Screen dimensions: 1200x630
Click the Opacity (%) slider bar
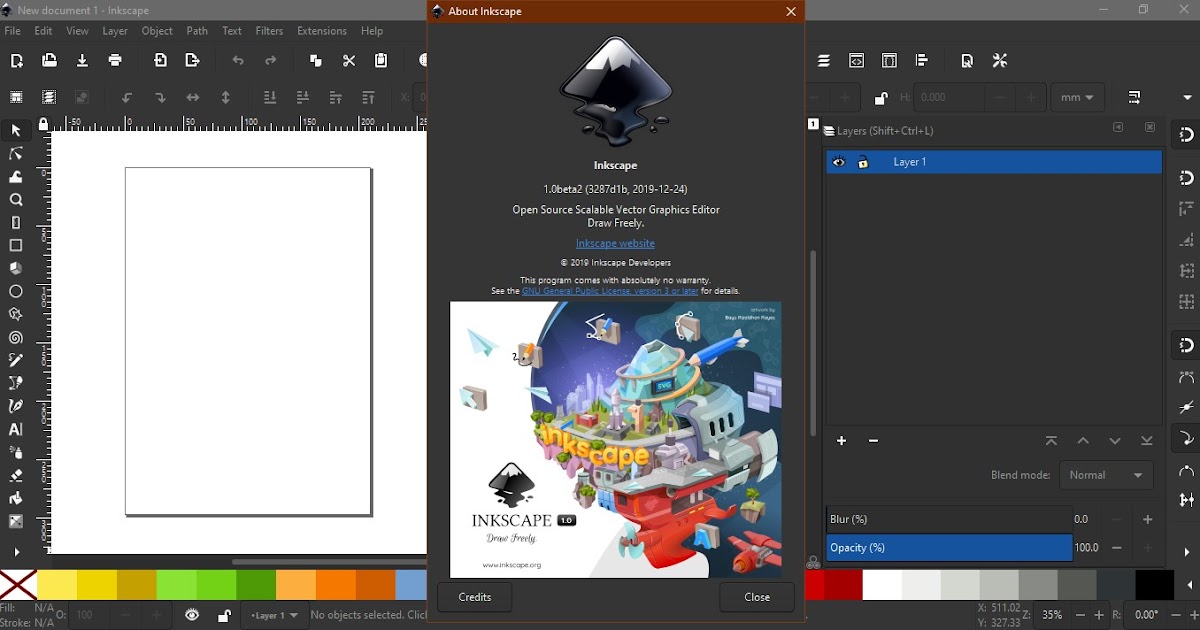point(949,548)
